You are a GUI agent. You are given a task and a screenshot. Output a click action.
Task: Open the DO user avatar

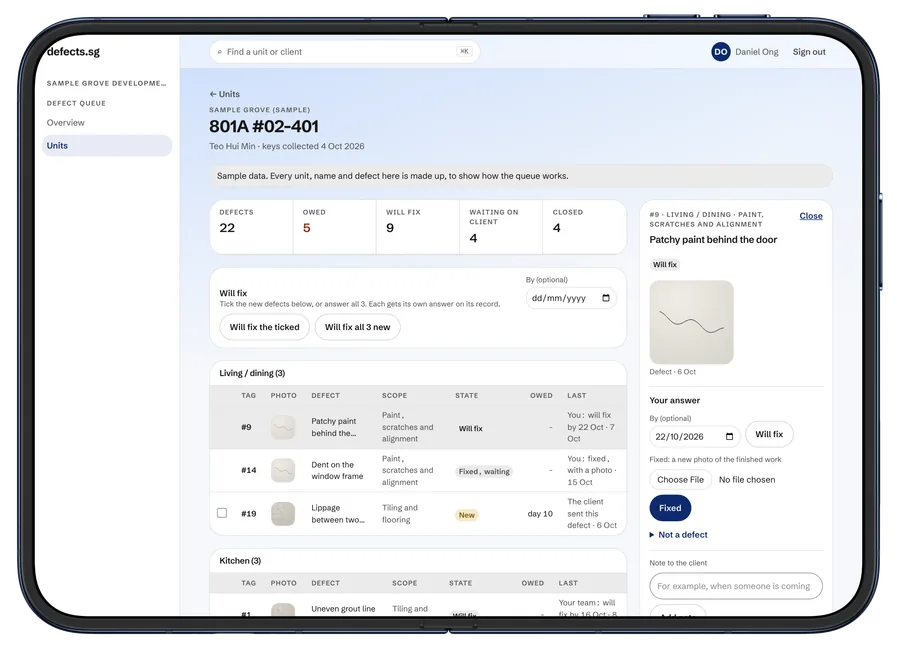tap(721, 52)
